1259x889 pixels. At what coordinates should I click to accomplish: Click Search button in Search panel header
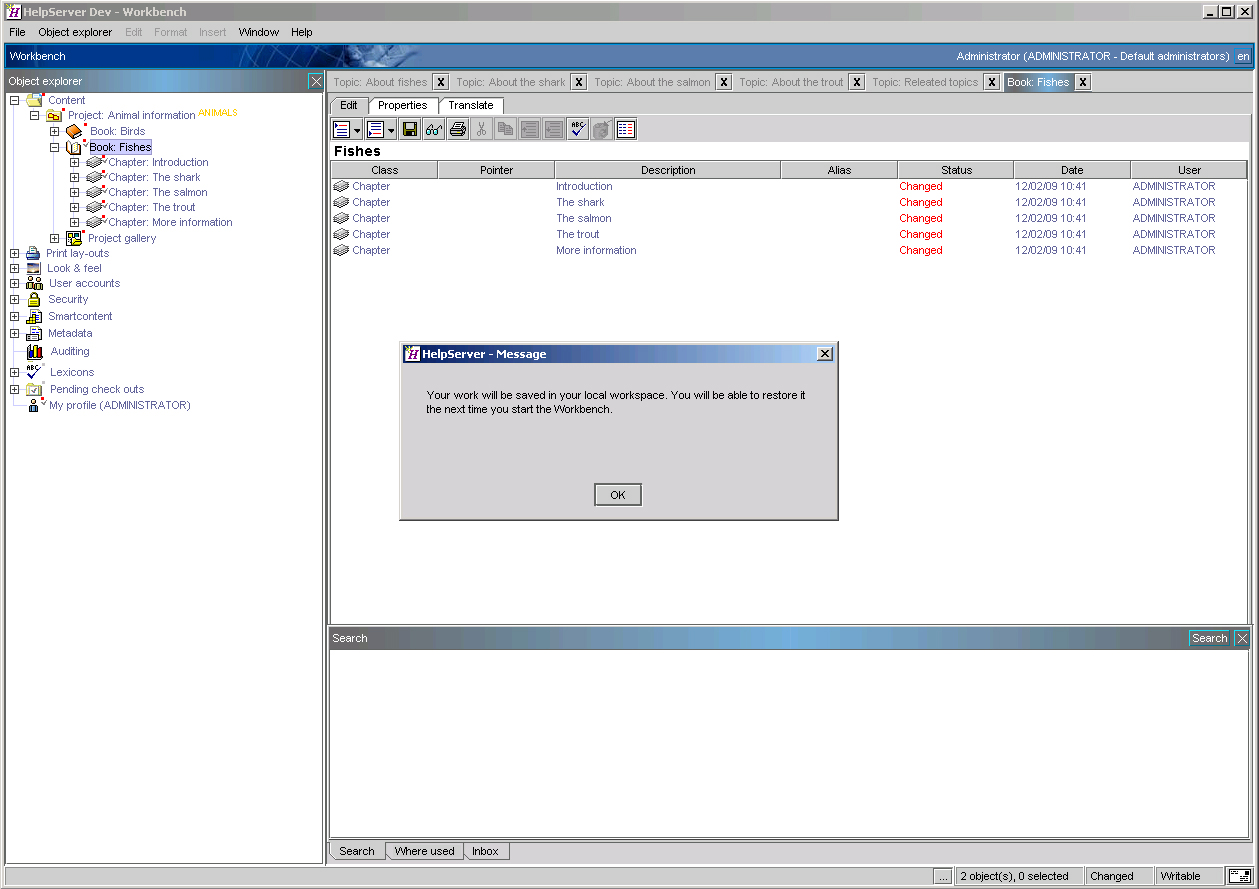1209,638
